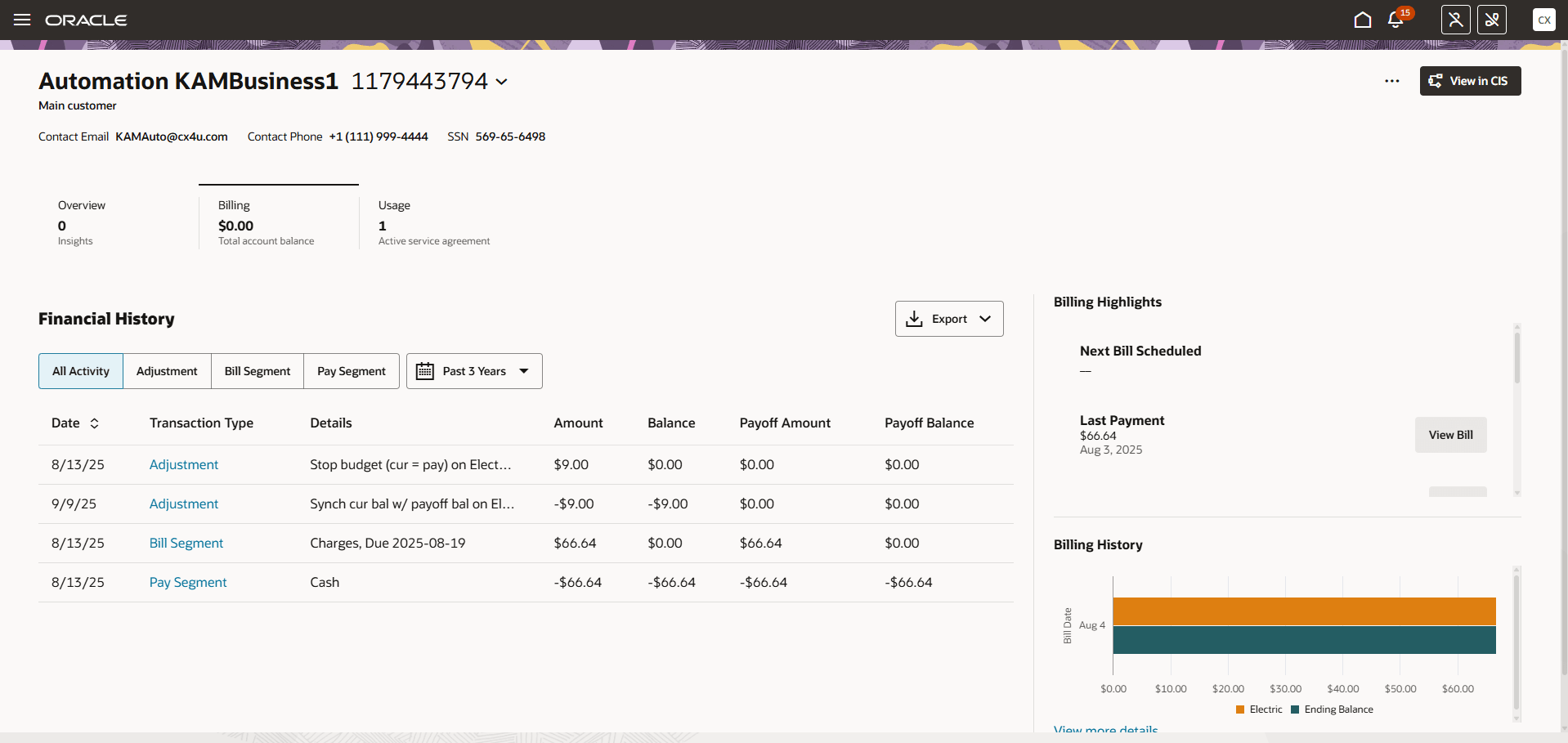Click the Electric legend color swatch
1568x743 pixels.
pyautogui.click(x=1239, y=709)
